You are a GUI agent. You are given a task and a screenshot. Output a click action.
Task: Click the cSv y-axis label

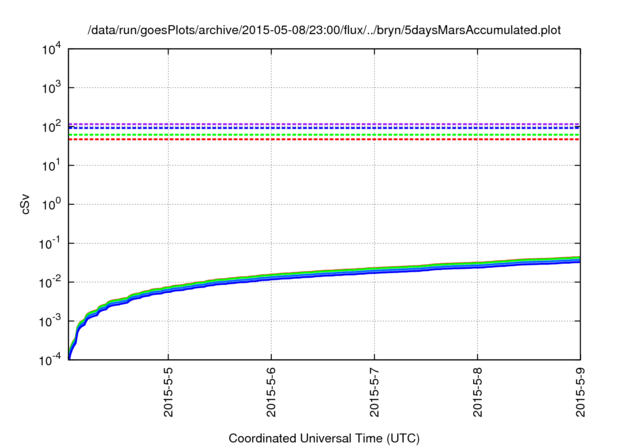25,204
